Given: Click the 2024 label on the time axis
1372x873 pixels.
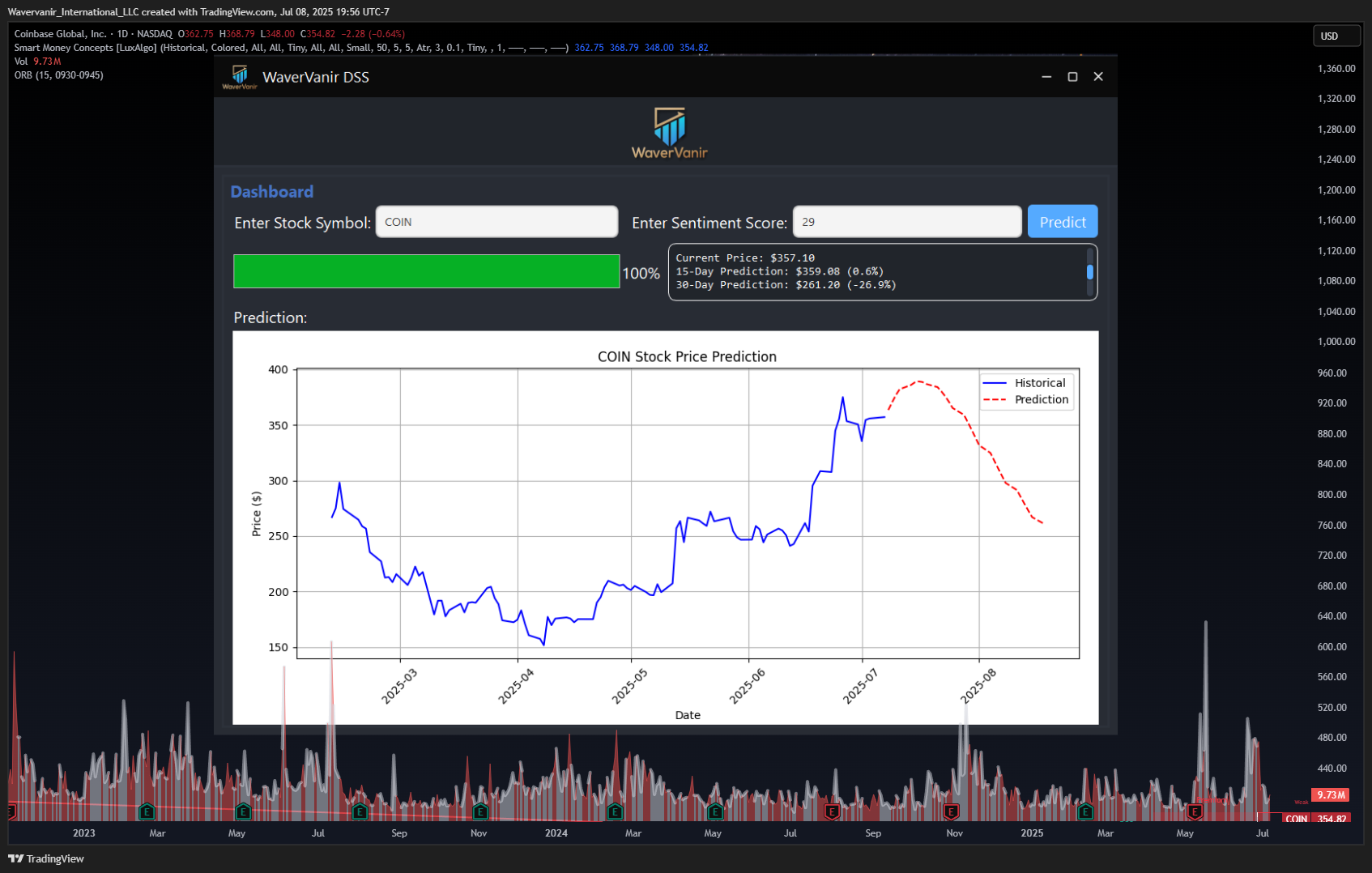Looking at the screenshot, I should pos(556,833).
